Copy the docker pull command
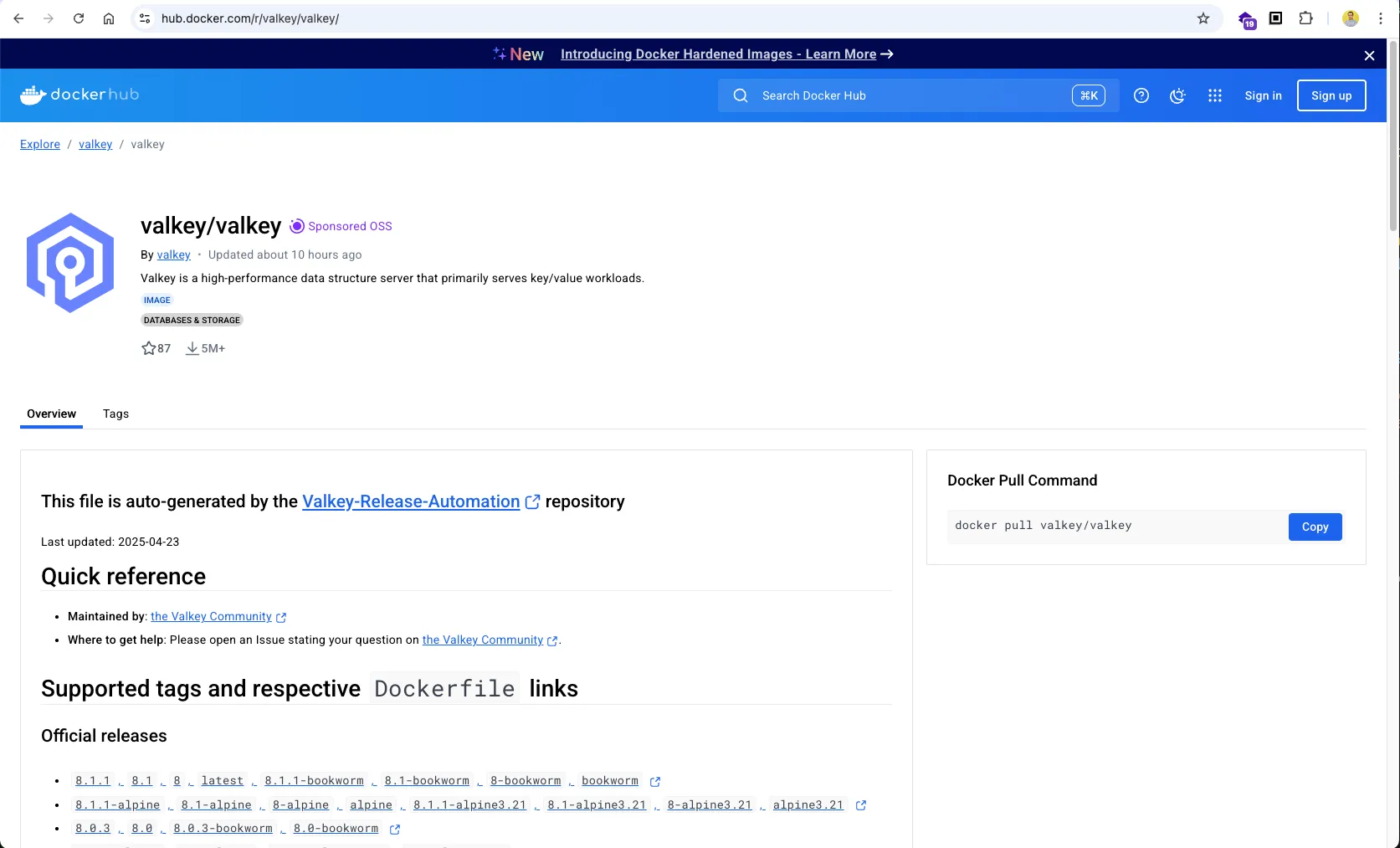Screen dimensions: 1400x848 (x=1315, y=527)
